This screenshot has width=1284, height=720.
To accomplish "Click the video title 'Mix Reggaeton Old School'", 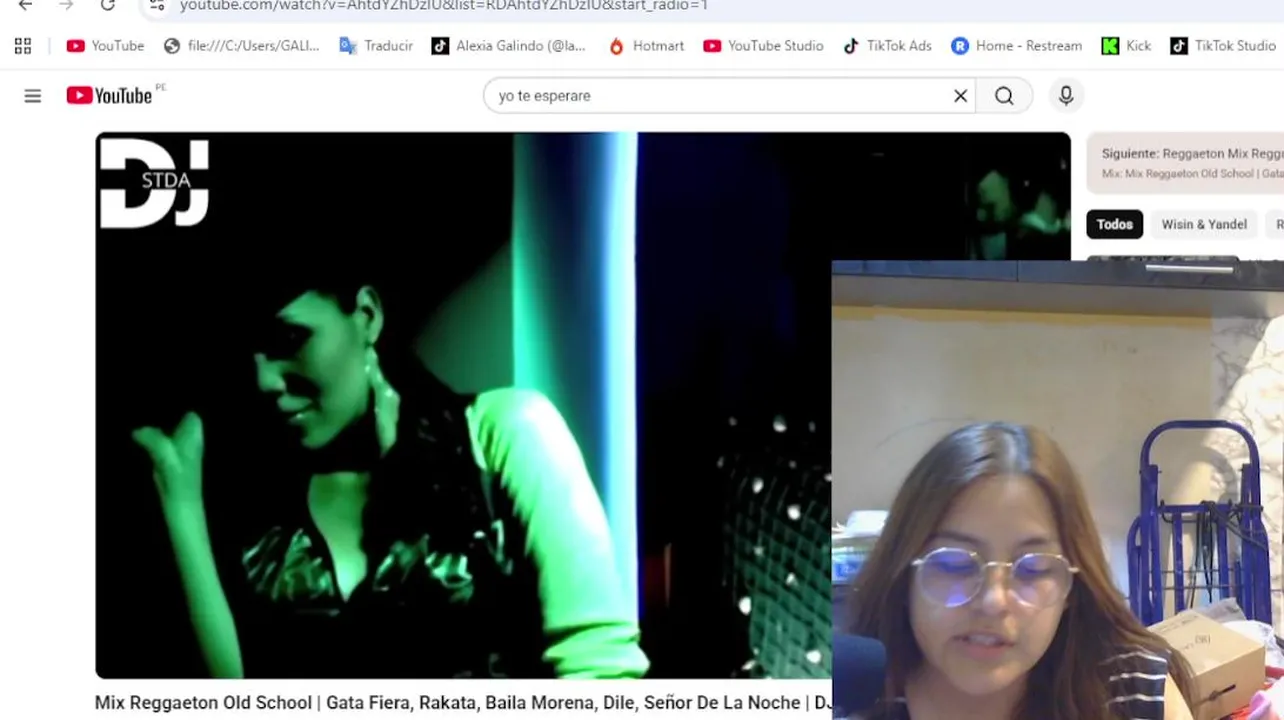I will tap(463, 703).
